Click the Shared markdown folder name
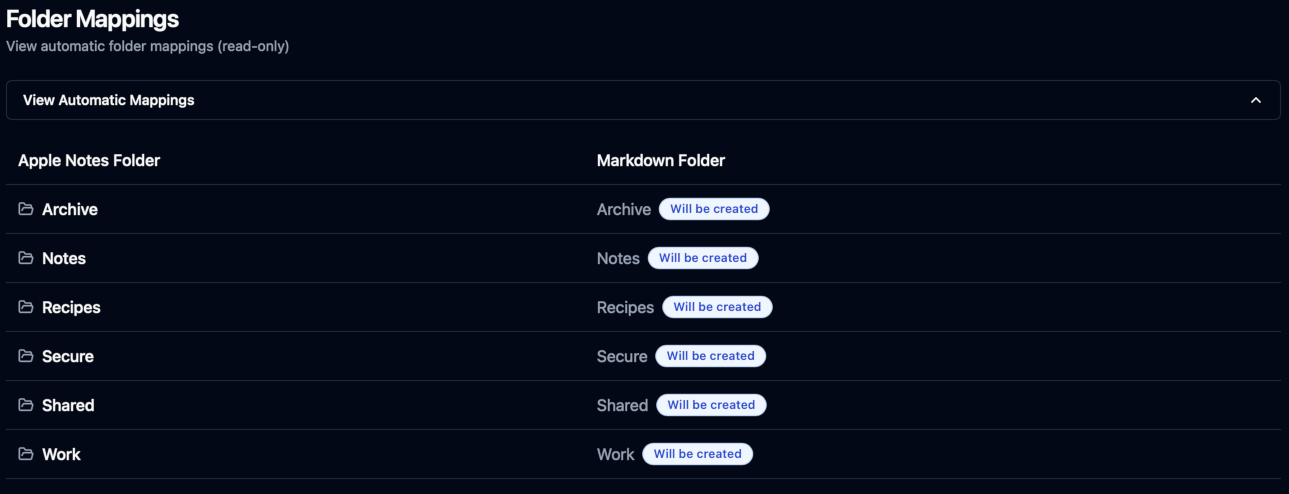The height and width of the screenshot is (494, 1289). tap(622, 405)
